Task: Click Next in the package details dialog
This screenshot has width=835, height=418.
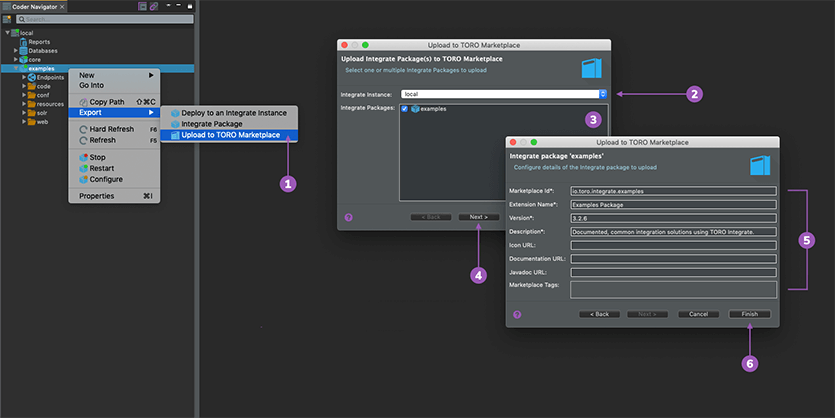Action: click(648, 314)
